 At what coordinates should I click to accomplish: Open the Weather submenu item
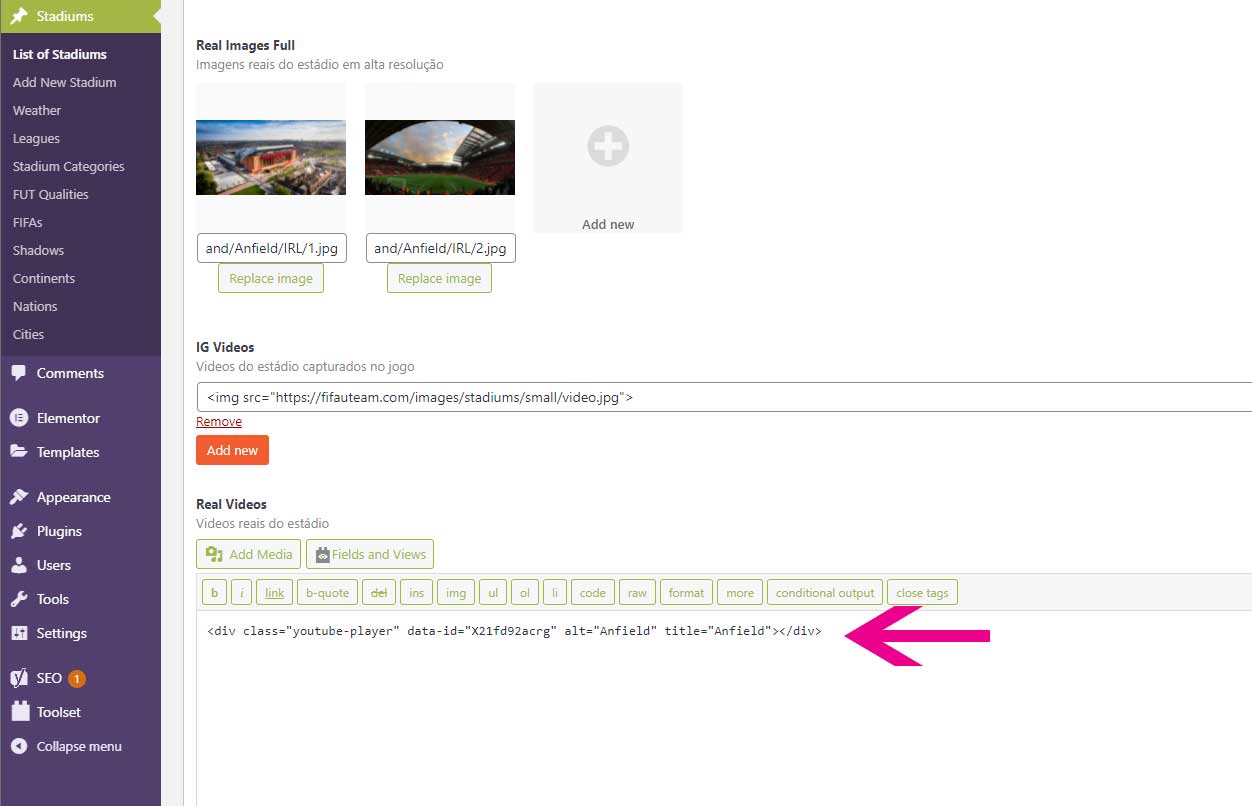click(37, 110)
